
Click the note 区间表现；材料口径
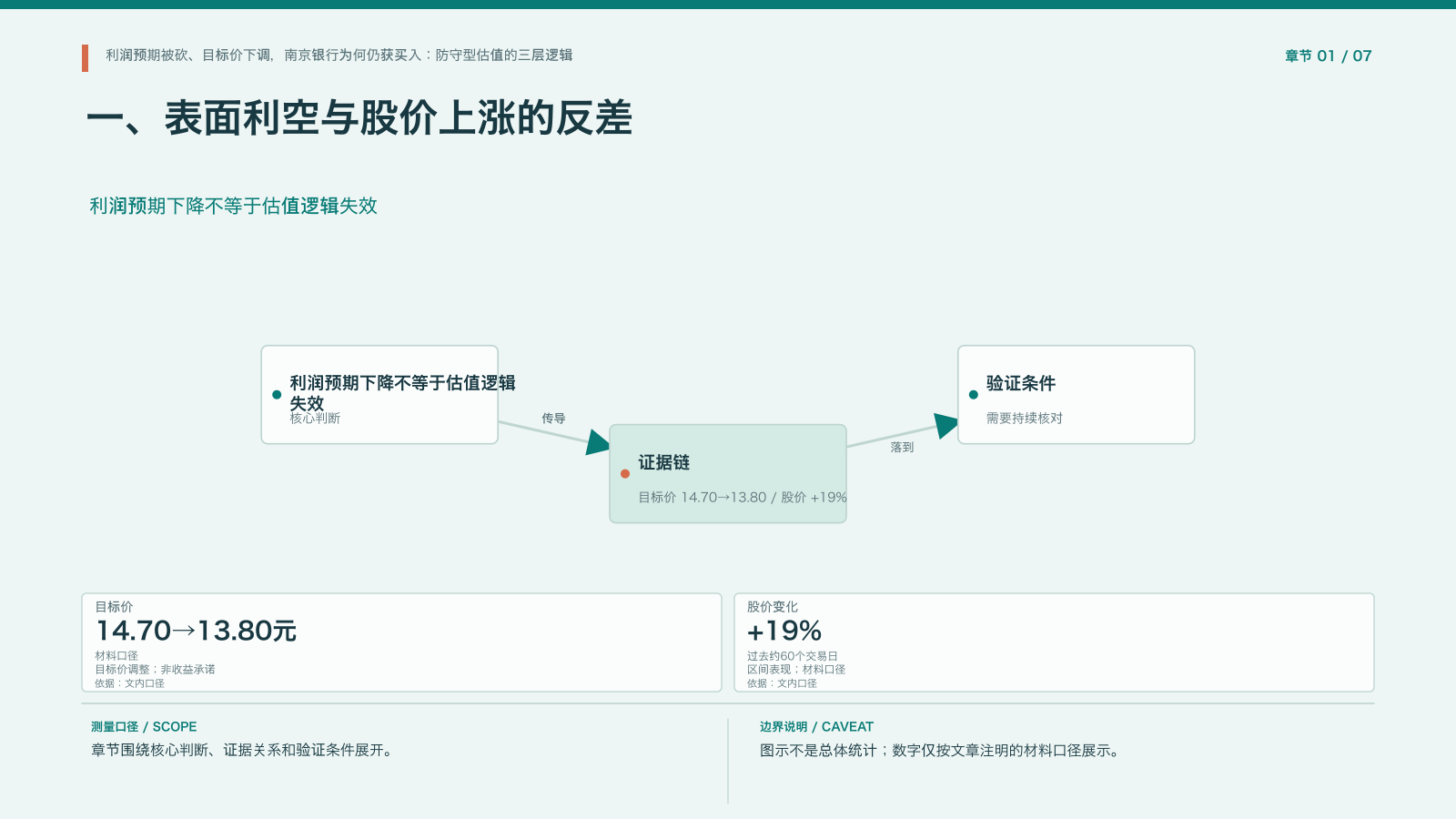[x=796, y=670]
